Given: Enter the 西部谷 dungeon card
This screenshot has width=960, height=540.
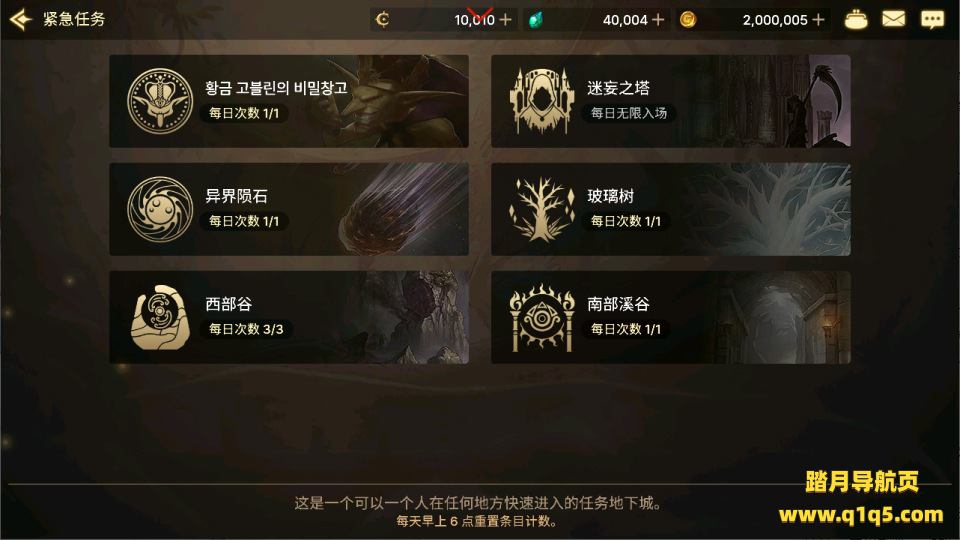Looking at the screenshot, I should (289, 317).
